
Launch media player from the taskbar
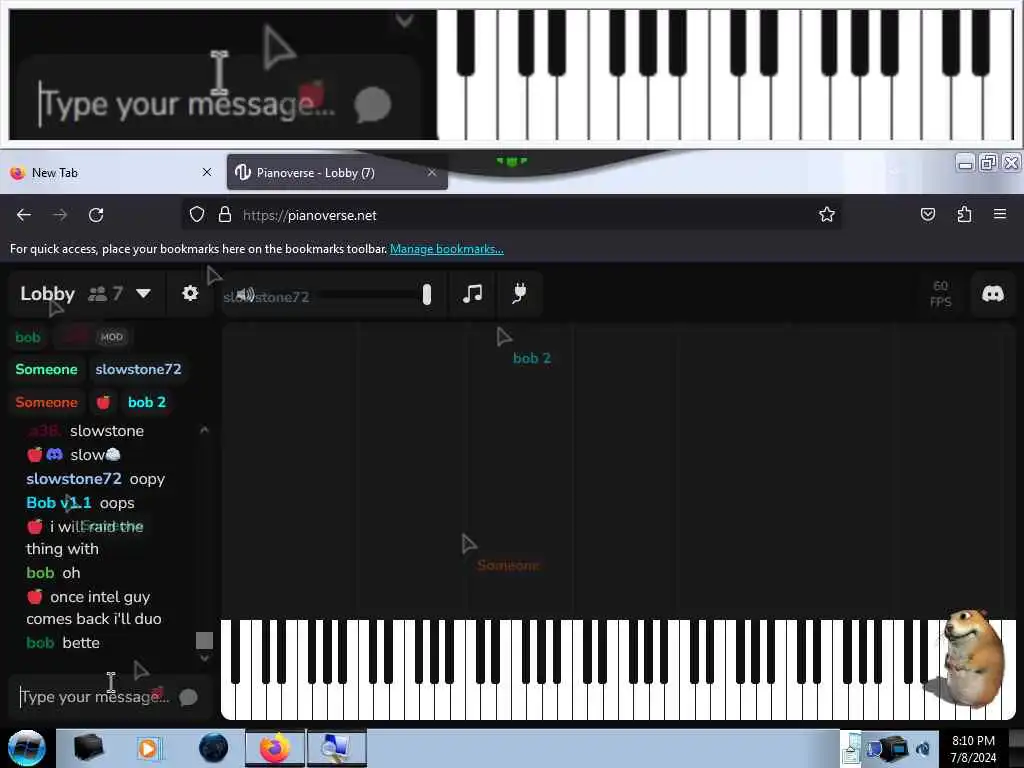pos(149,748)
